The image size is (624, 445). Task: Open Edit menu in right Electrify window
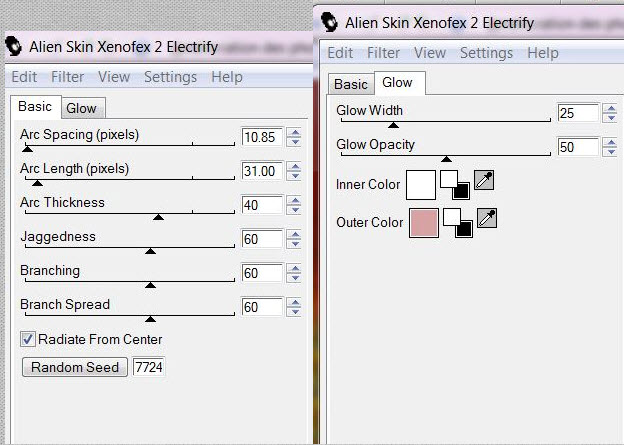[x=340, y=53]
